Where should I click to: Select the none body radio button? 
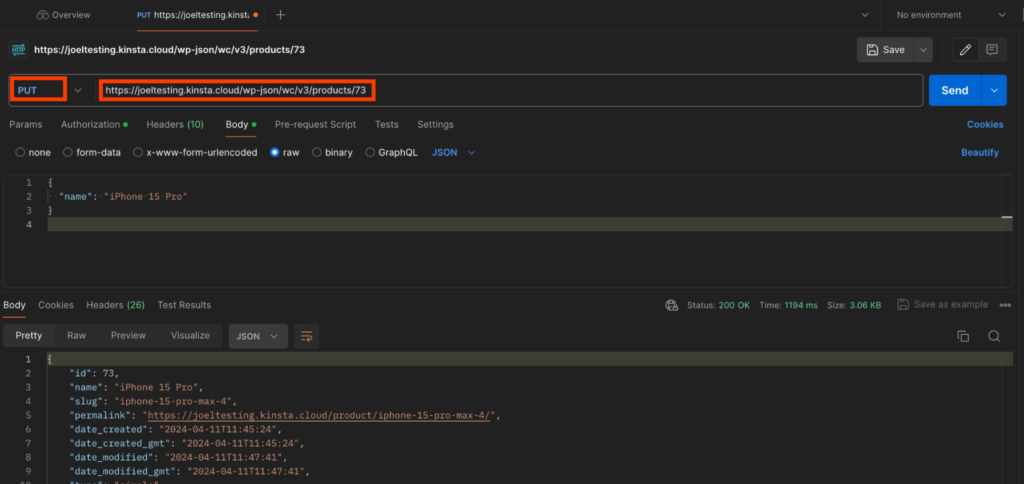pos(20,153)
